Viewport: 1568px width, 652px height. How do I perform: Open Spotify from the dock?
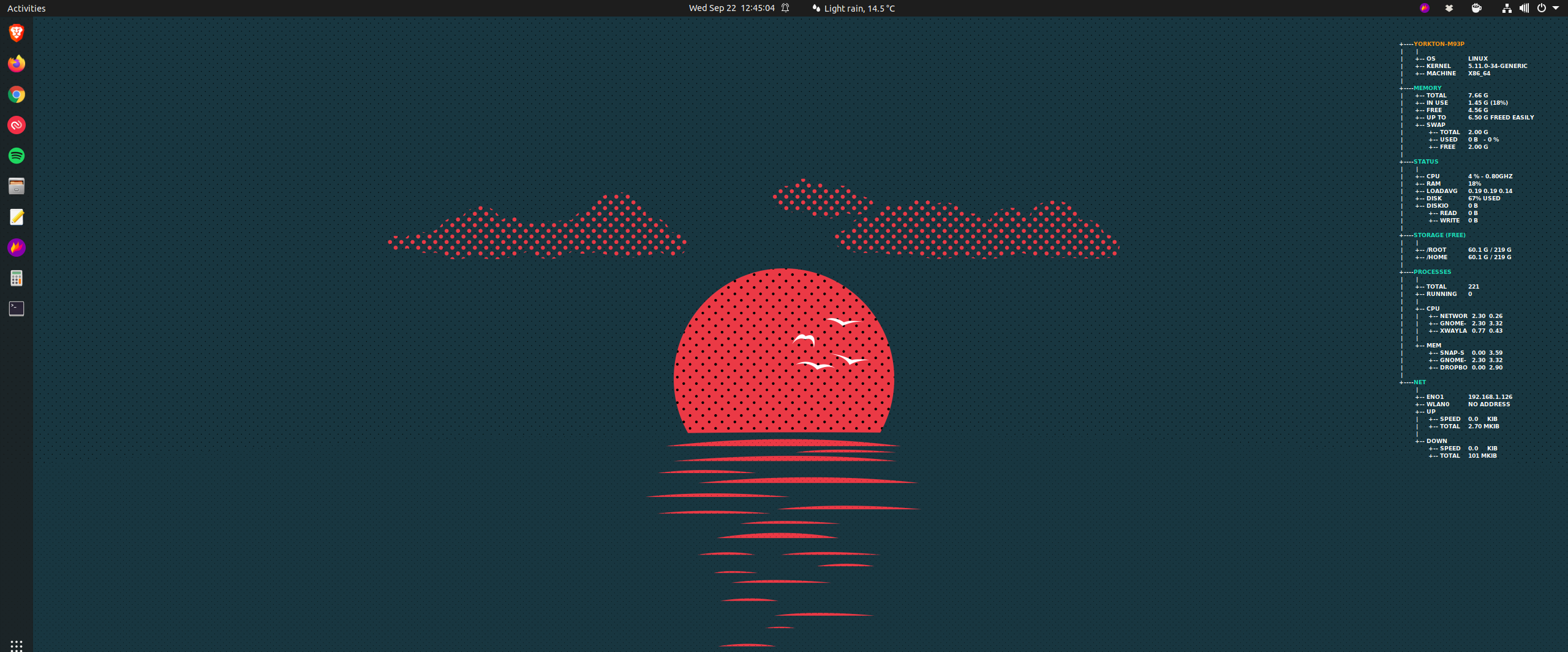click(17, 156)
